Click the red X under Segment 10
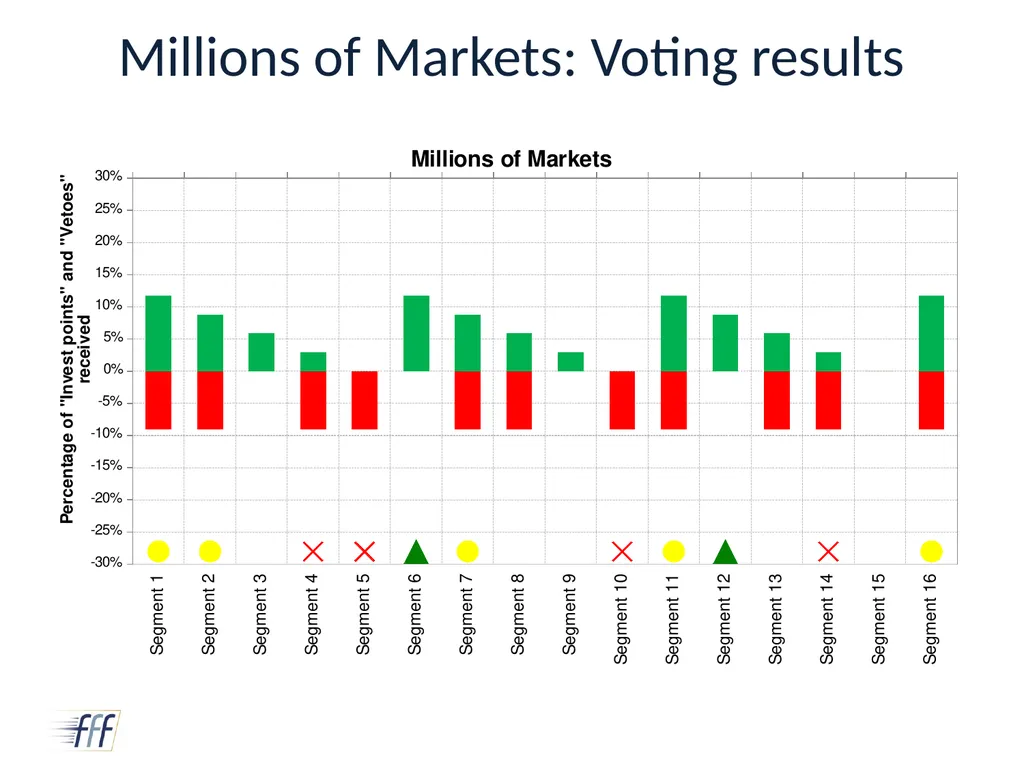Image resolution: width=1024 pixels, height=768 pixels. point(622,552)
